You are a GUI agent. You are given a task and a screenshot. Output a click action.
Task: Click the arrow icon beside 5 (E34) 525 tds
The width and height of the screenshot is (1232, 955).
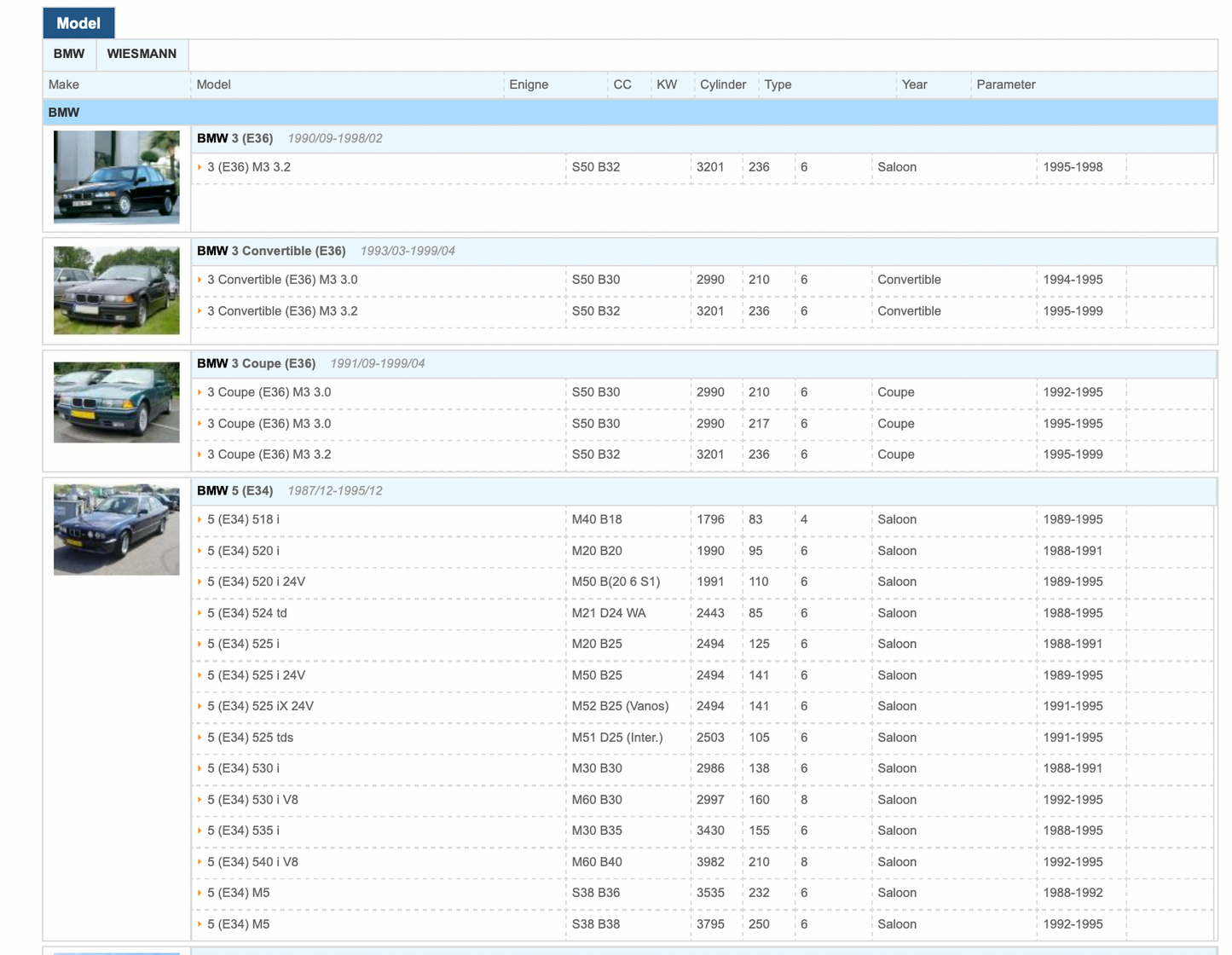click(x=200, y=738)
